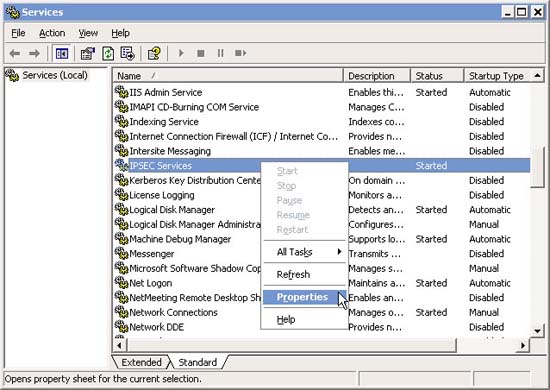Click the Pause Service toolbar icon
The height and width of the screenshot is (390, 550).
coord(220,53)
